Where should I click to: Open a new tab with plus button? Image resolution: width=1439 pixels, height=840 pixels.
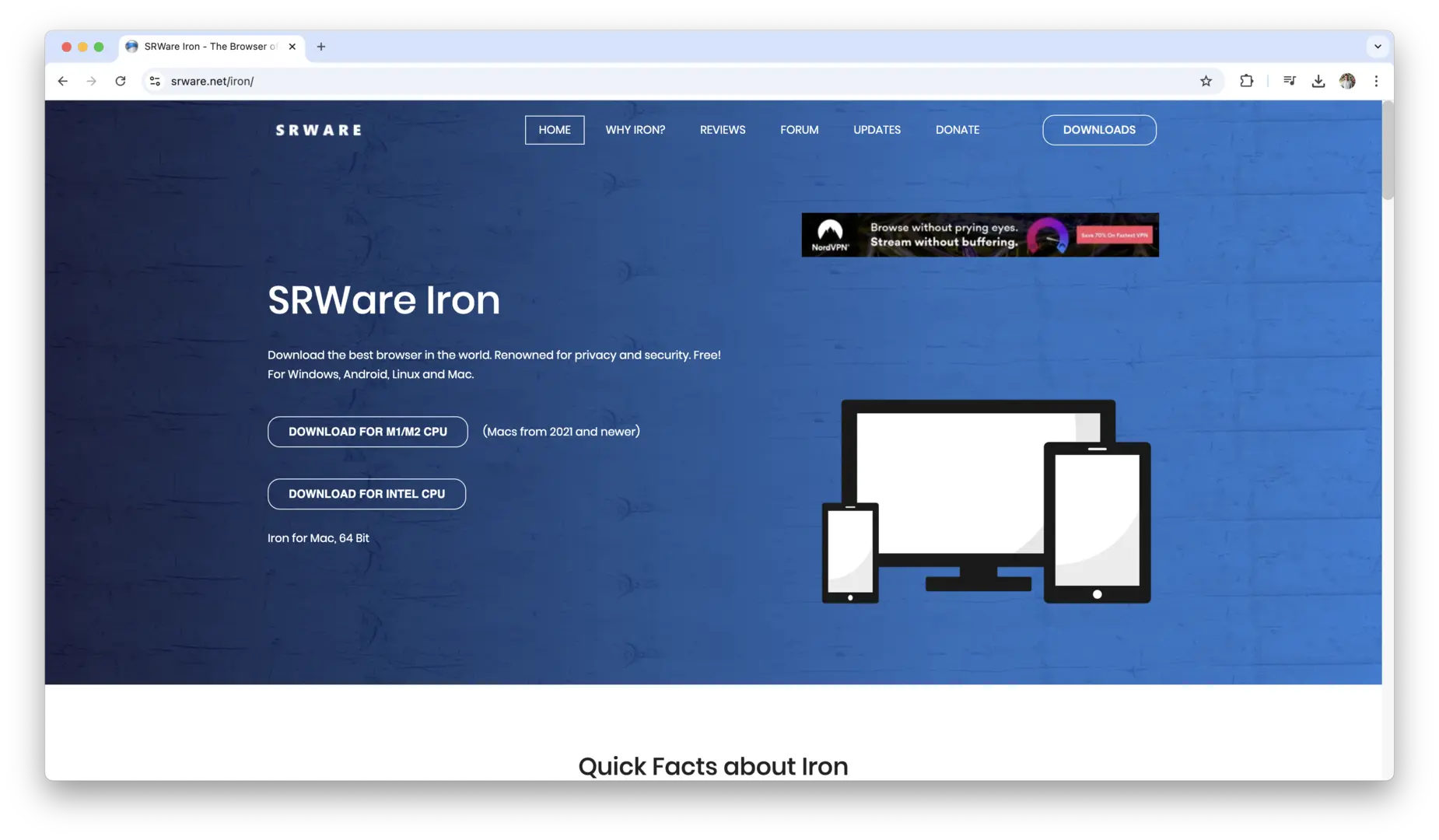tap(321, 47)
